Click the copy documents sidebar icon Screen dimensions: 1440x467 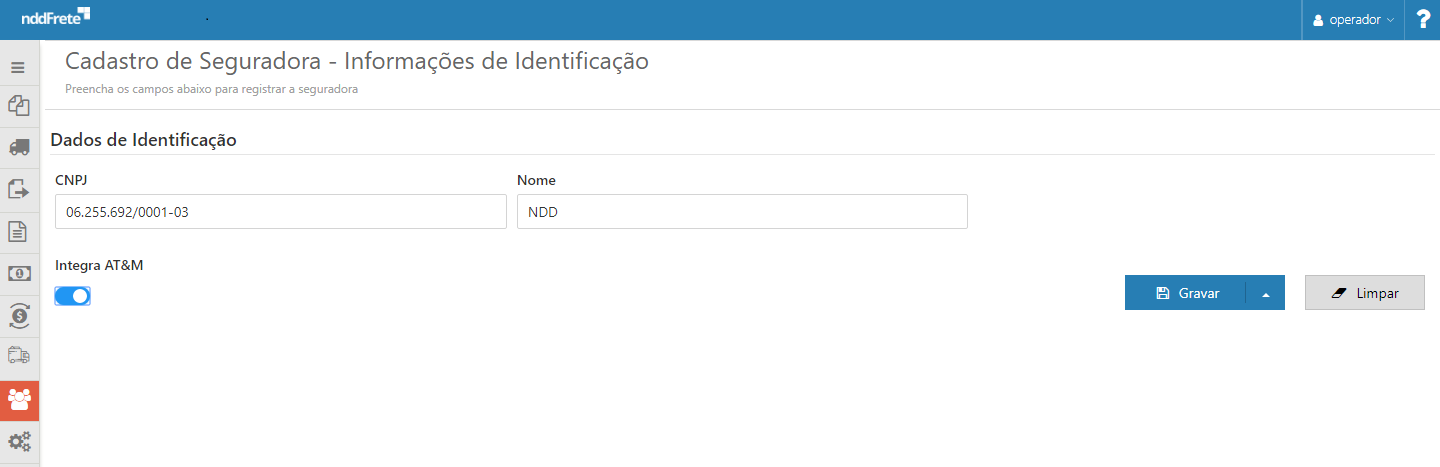(18, 104)
